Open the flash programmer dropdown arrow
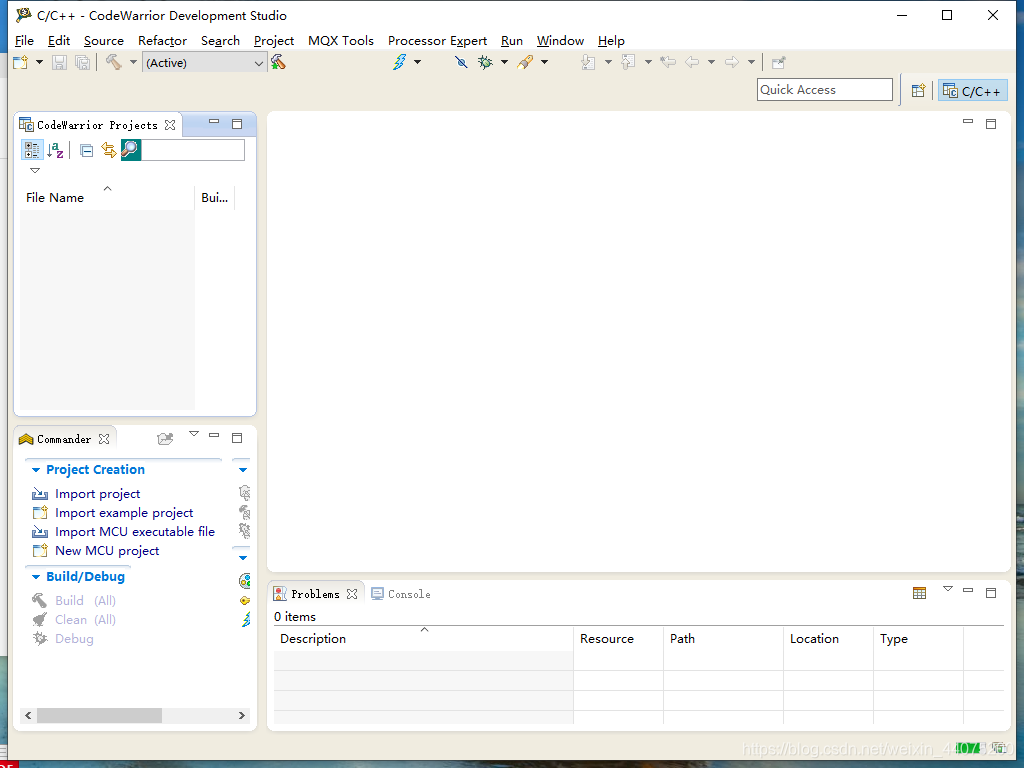The height and width of the screenshot is (768, 1024). tap(418, 63)
